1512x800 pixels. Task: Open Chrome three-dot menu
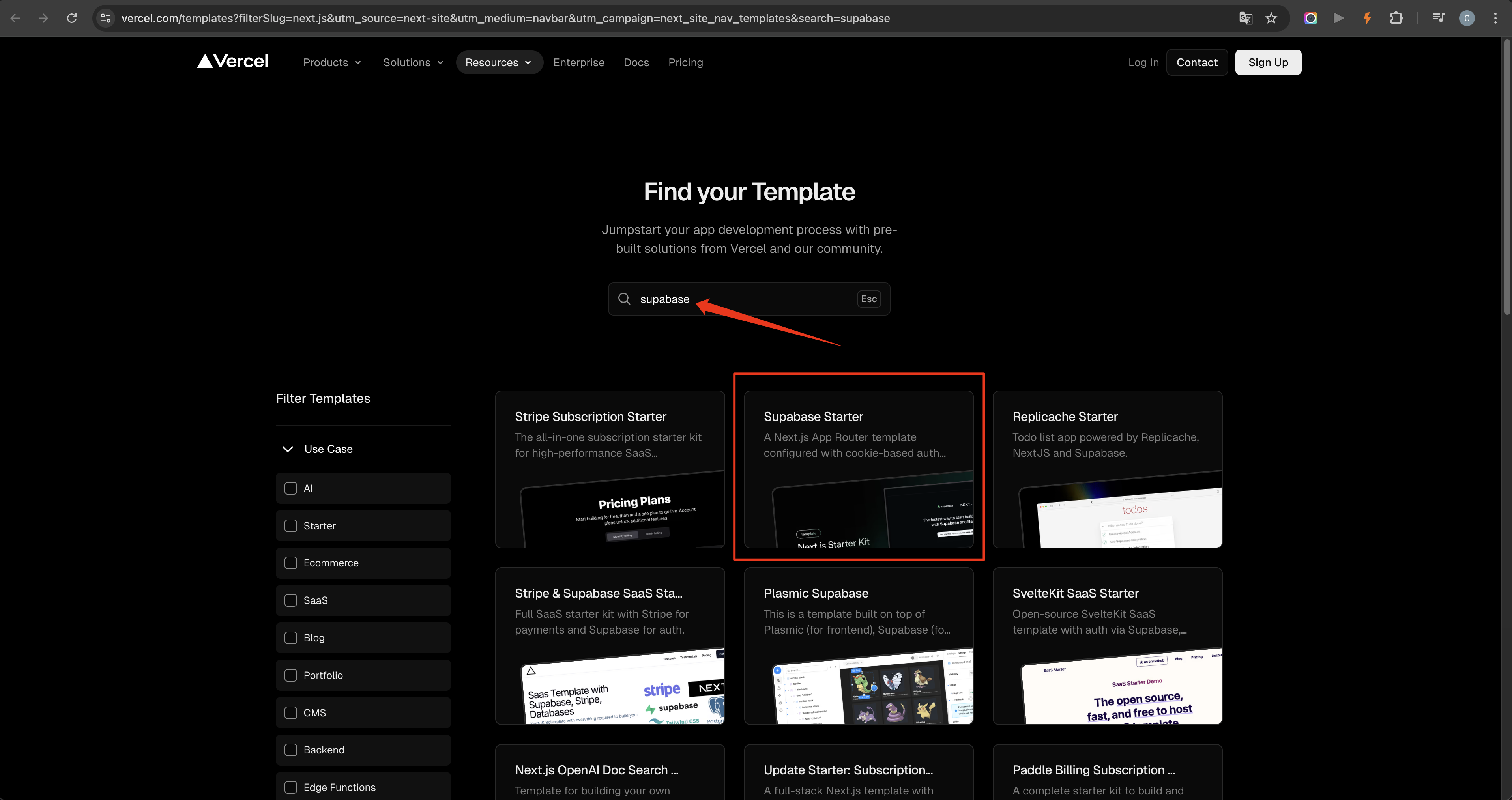[x=1495, y=18]
